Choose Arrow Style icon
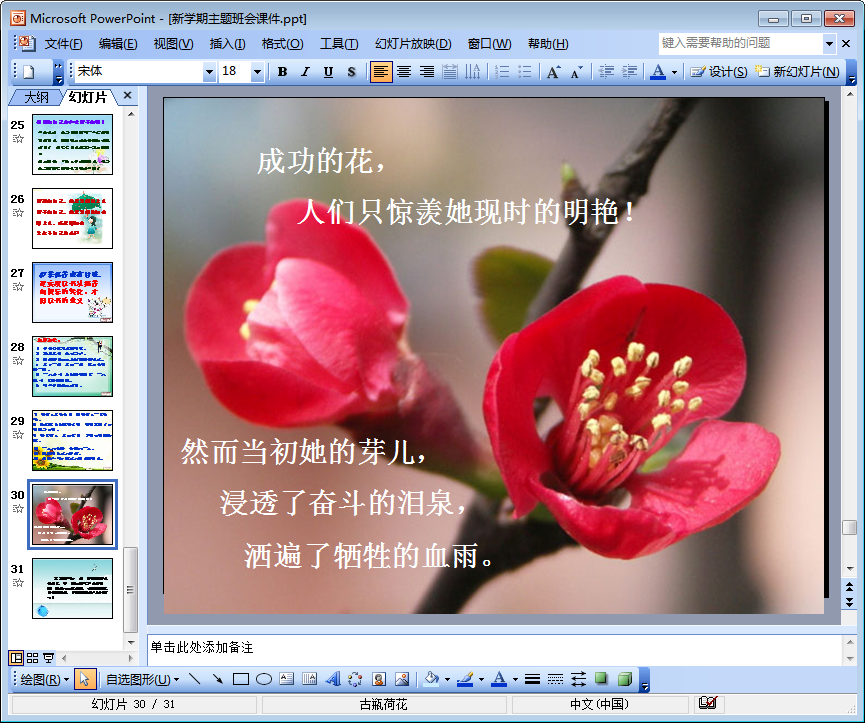Viewport: 865px width, 723px height. point(579,679)
